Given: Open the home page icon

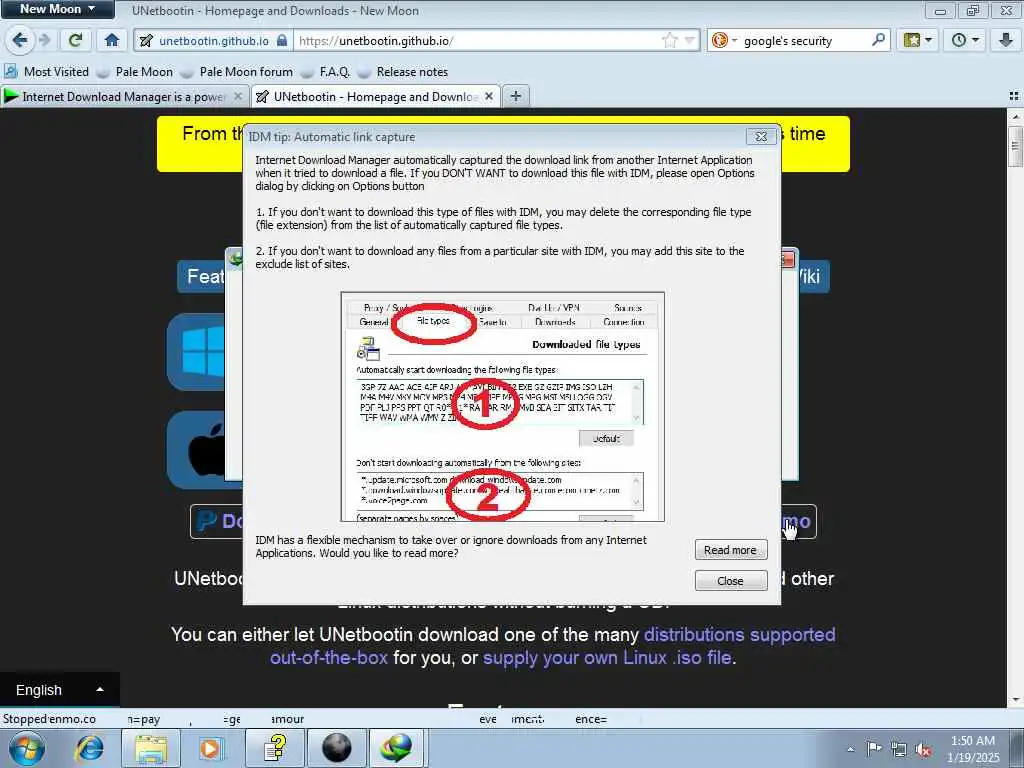Looking at the screenshot, I should point(112,40).
